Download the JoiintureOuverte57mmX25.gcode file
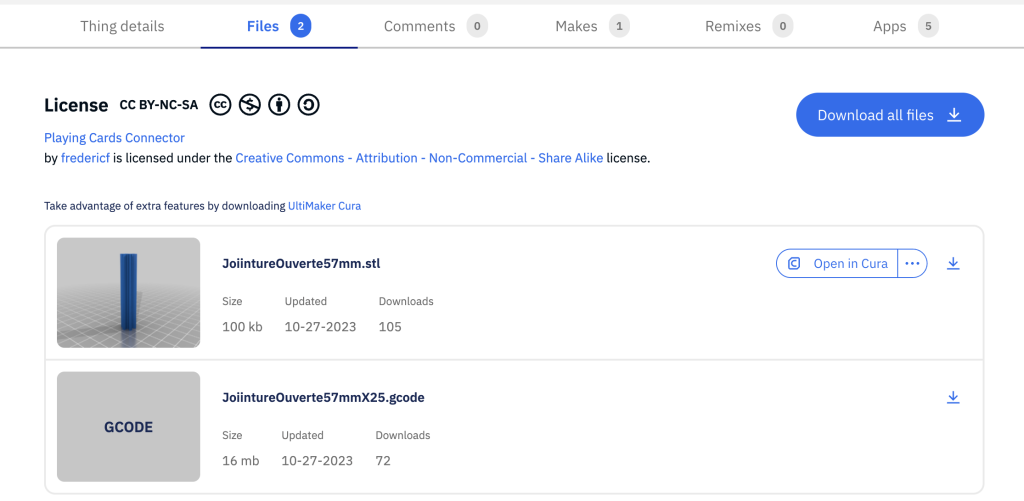This screenshot has width=1024, height=501. [x=953, y=397]
